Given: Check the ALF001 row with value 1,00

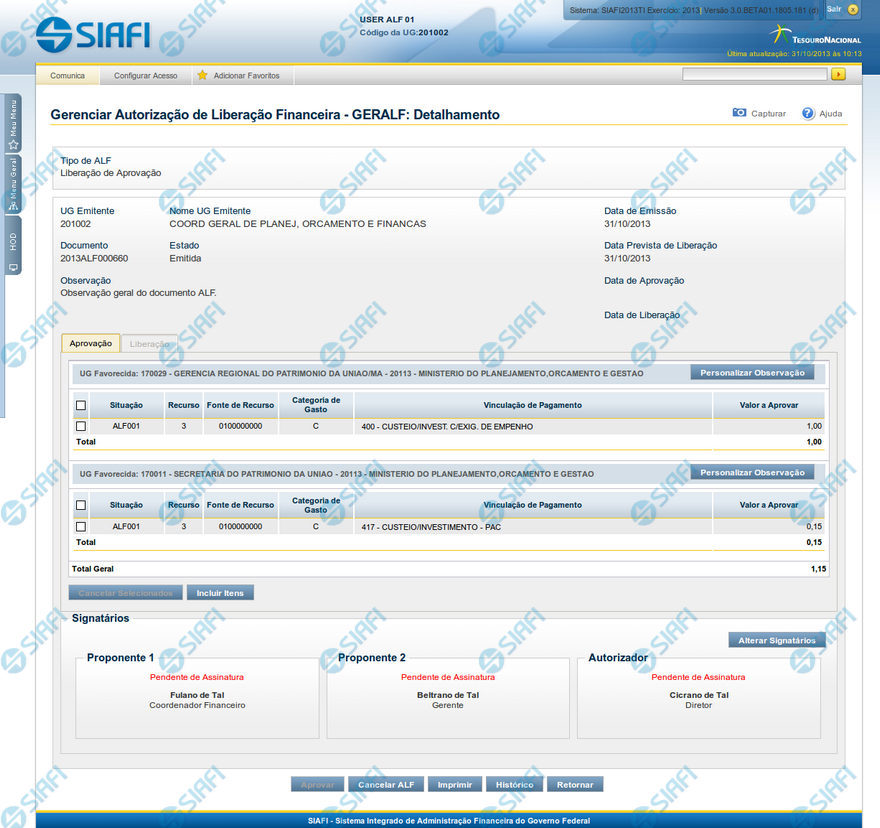Looking at the screenshot, I should pos(81,426).
